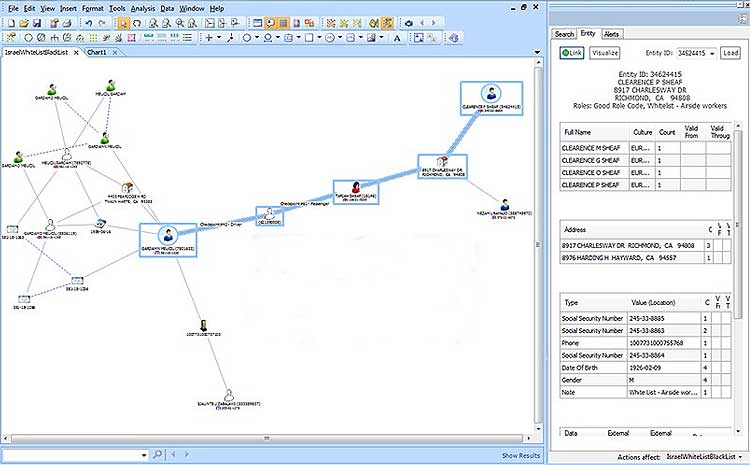Click the Print icon in toolbar
This screenshot has width=750, height=465.
click(67, 23)
